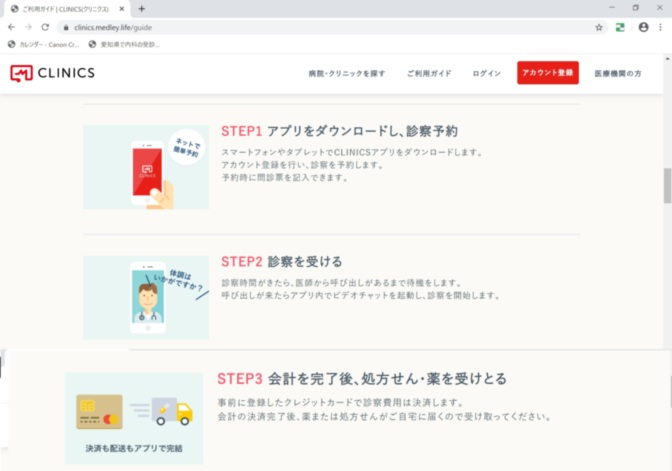
Task: Close the ご利用ガイド tab
Action: coord(122,9)
